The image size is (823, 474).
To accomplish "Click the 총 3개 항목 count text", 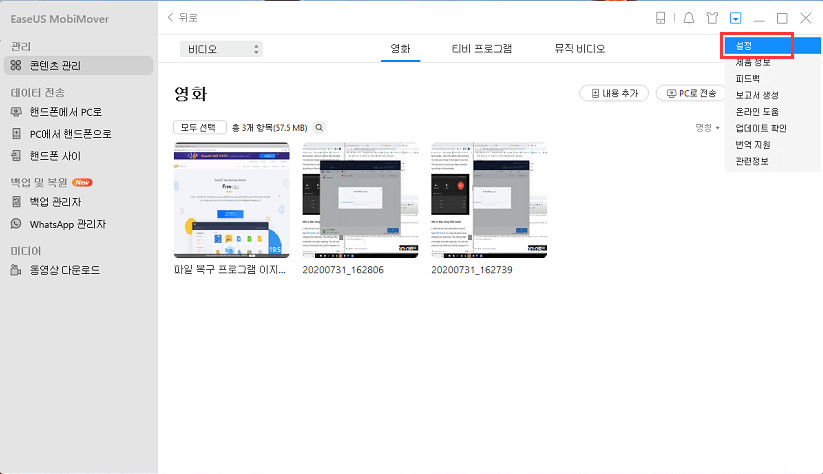I will [x=269, y=128].
